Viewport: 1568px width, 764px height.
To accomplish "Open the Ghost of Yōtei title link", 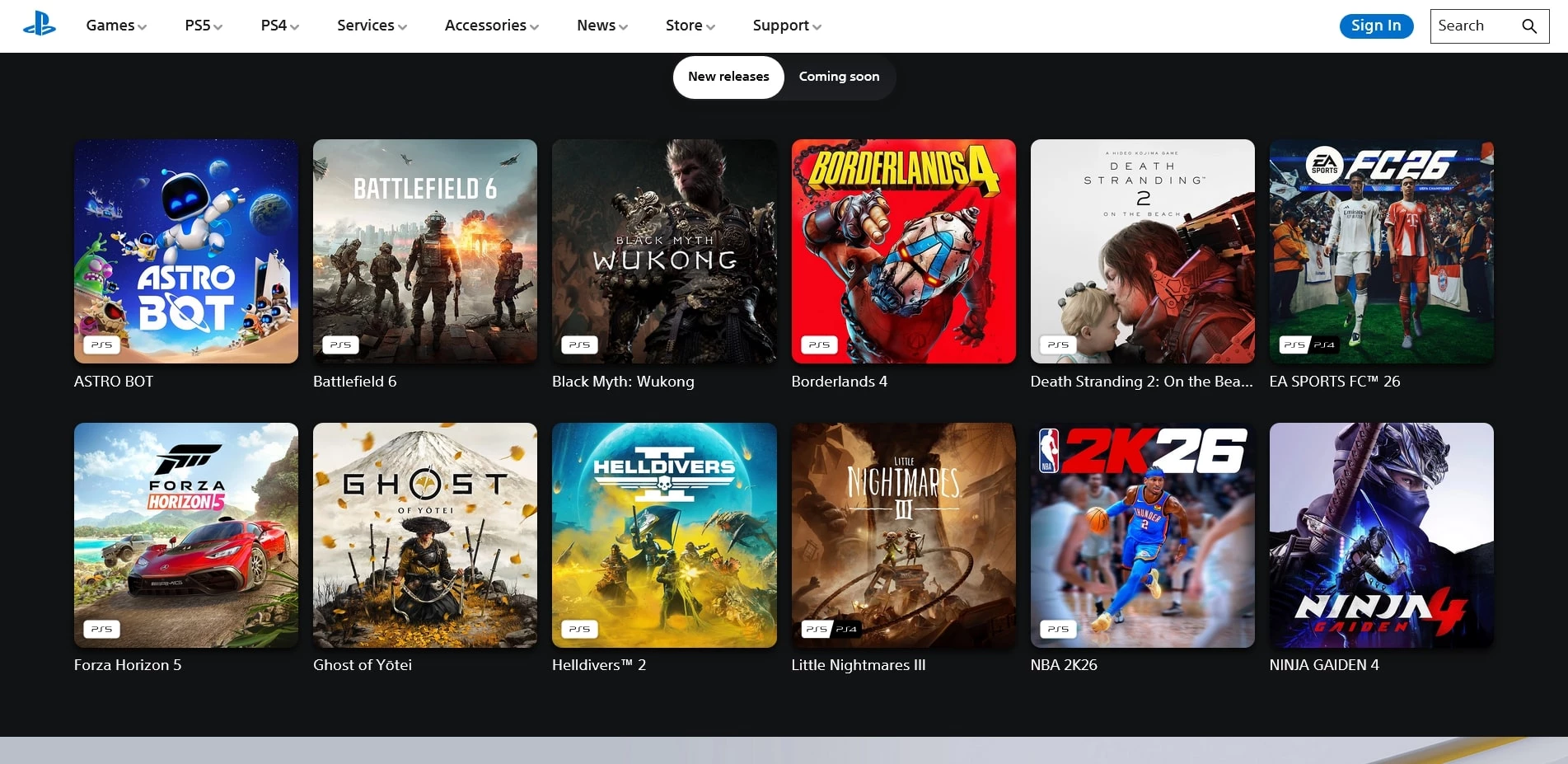I will click(x=363, y=665).
